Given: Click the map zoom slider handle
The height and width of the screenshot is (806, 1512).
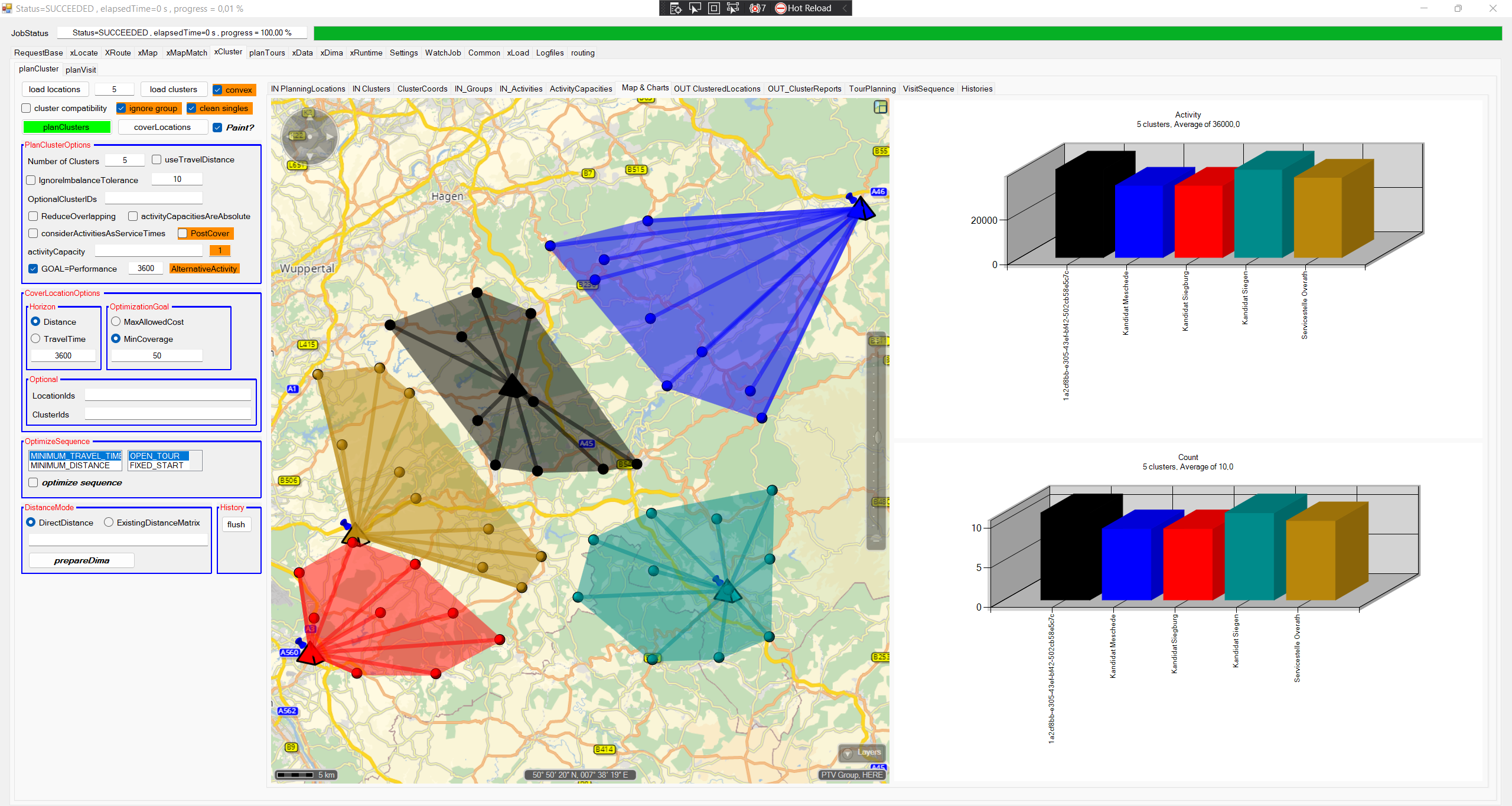Looking at the screenshot, I should (877, 437).
